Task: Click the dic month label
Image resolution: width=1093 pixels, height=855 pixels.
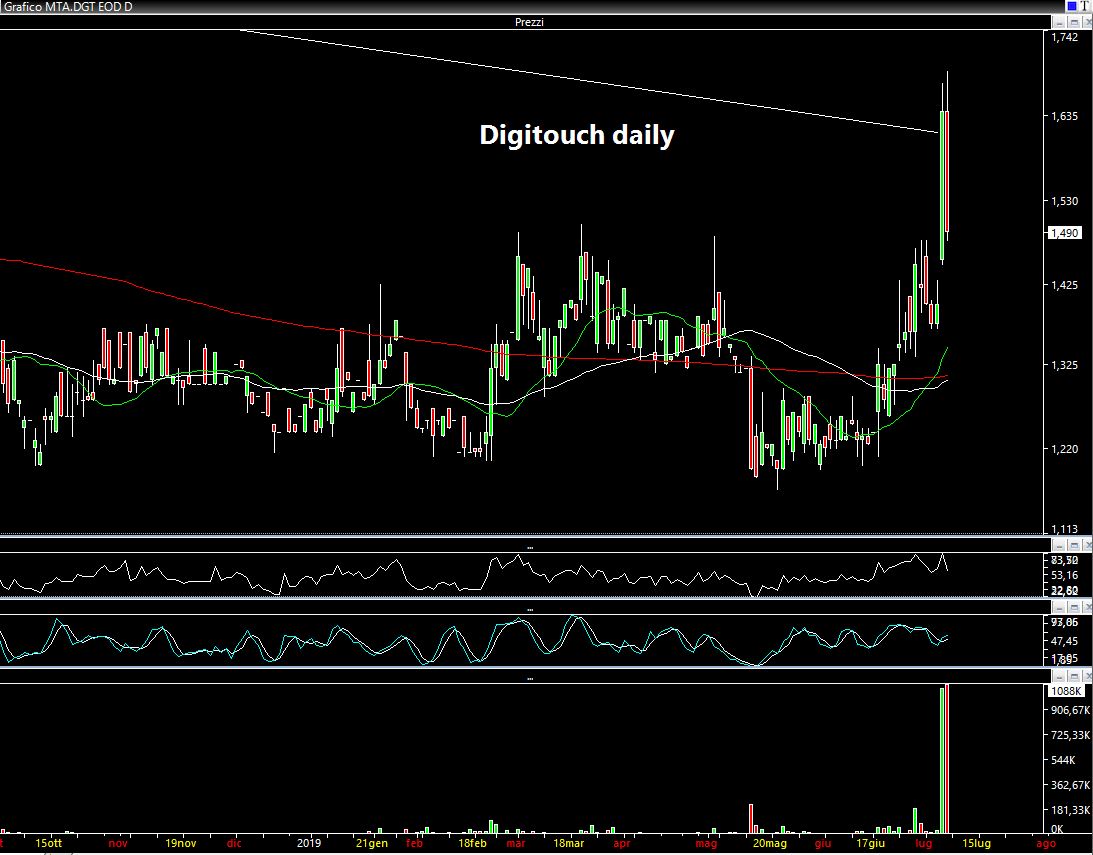Action: 234,843
